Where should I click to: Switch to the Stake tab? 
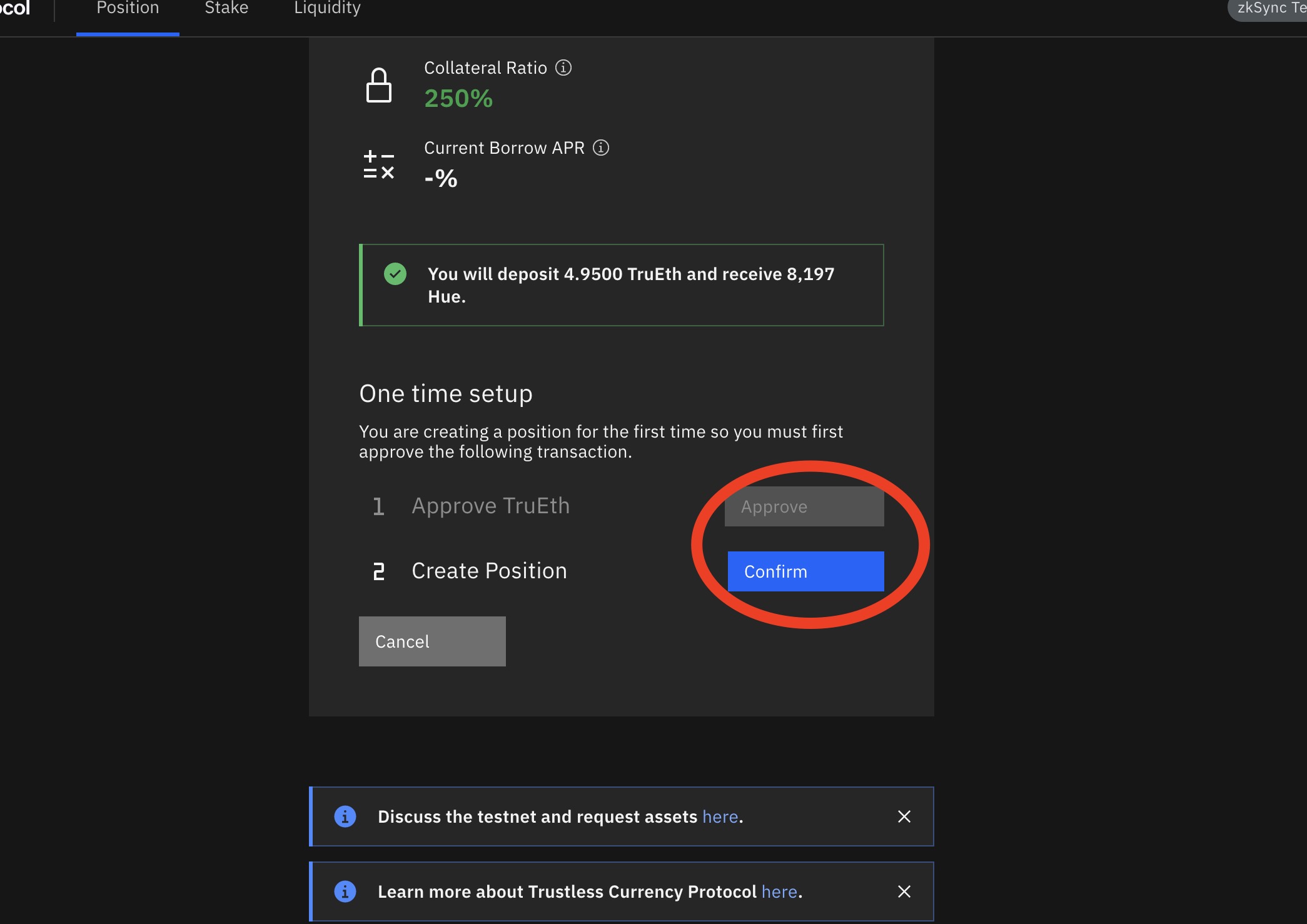[x=226, y=9]
